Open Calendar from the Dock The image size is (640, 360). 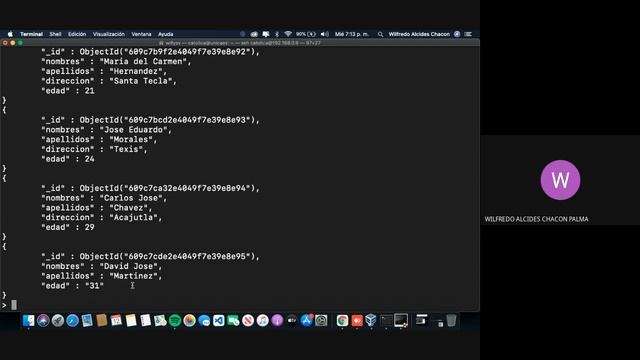pos(116,320)
